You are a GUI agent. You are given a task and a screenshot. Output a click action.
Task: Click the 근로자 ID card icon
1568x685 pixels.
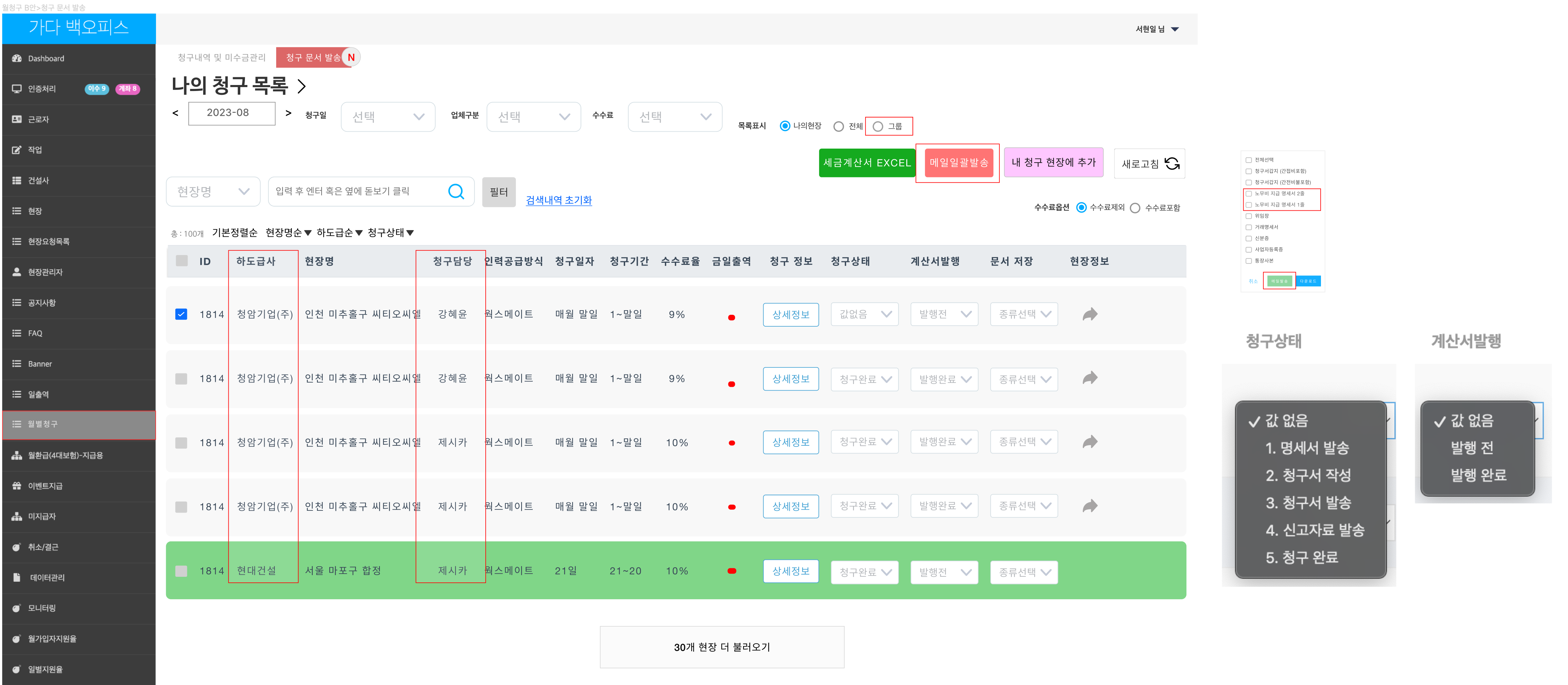point(17,119)
